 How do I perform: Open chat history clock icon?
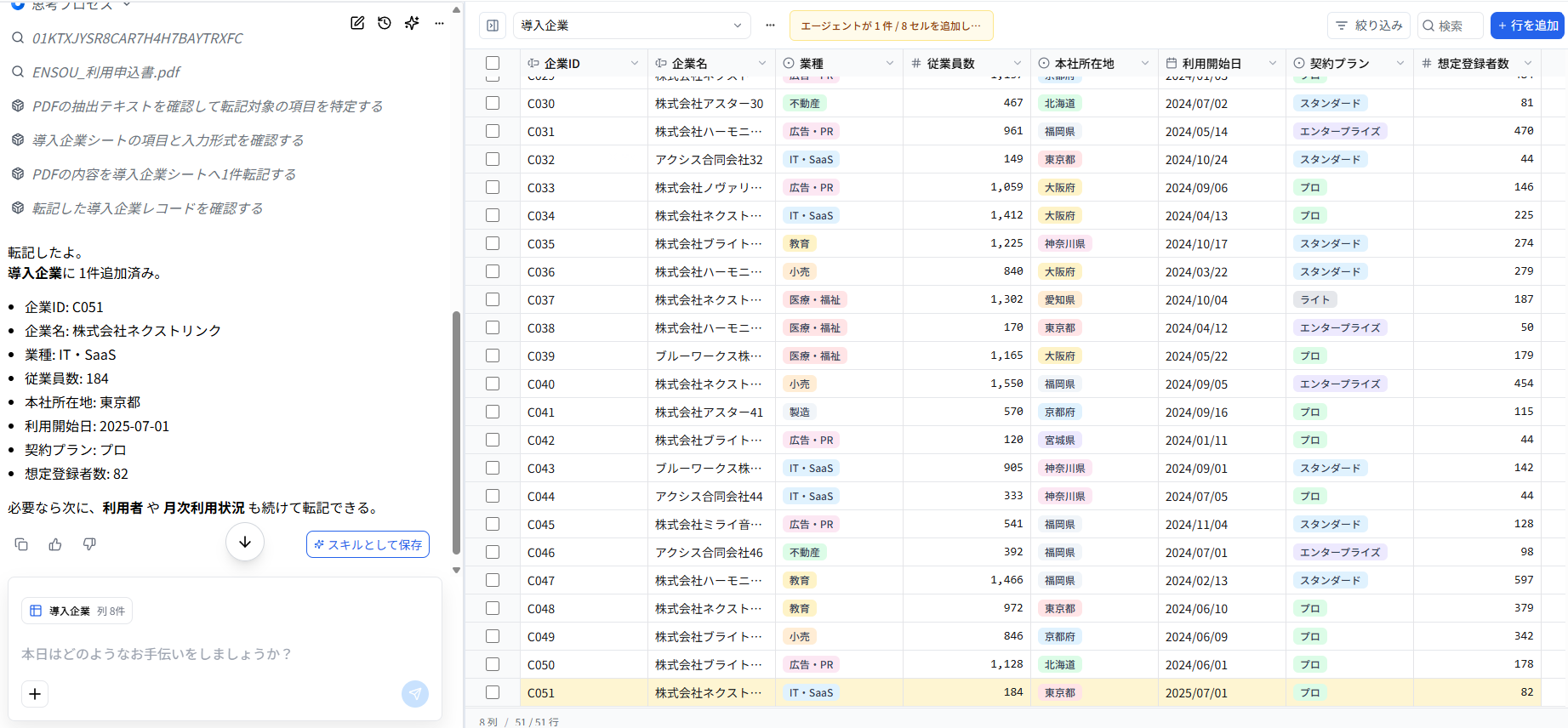click(x=385, y=23)
